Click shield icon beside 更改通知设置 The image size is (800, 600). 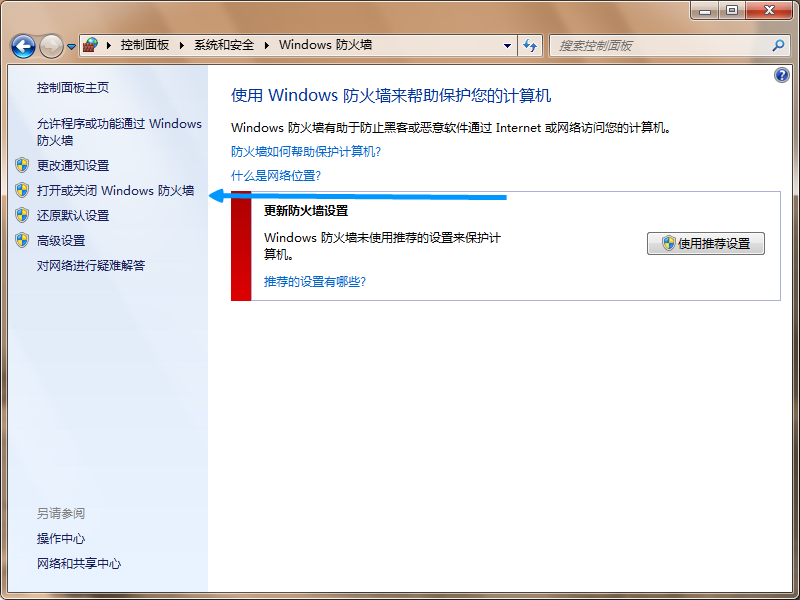tap(22, 165)
